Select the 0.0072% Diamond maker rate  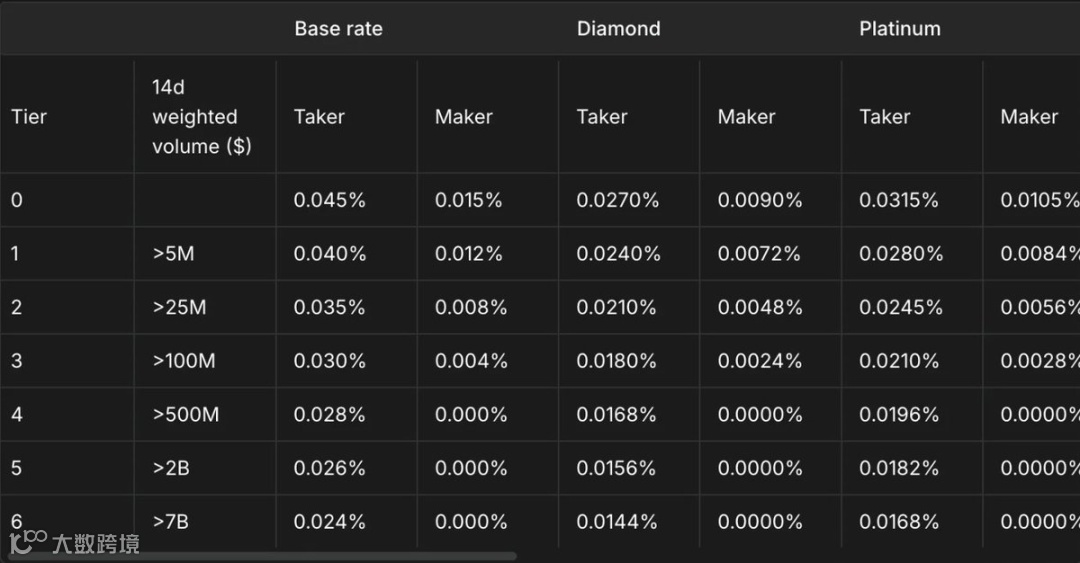(760, 254)
